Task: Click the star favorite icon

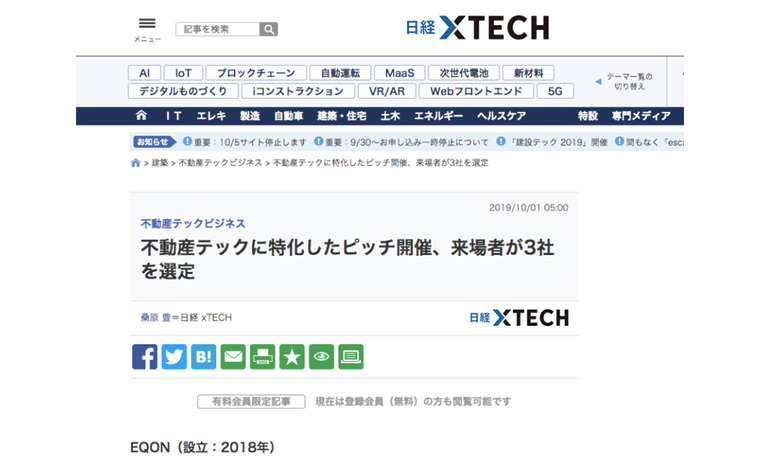Action: click(x=291, y=356)
